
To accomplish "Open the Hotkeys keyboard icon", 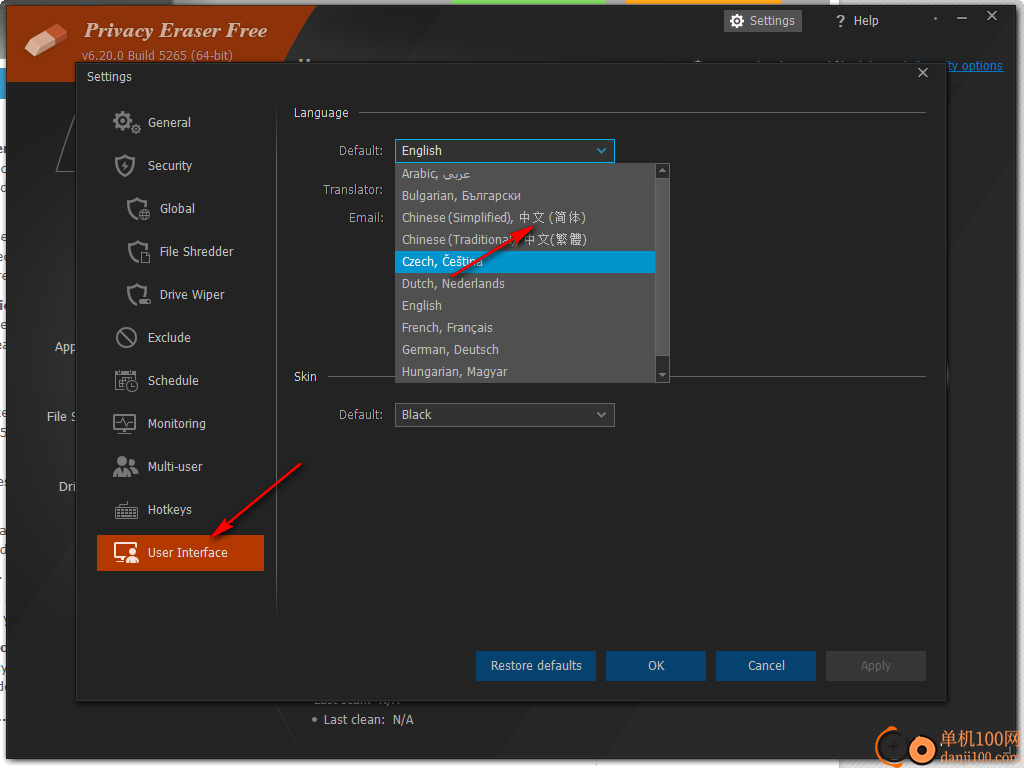I will point(126,510).
